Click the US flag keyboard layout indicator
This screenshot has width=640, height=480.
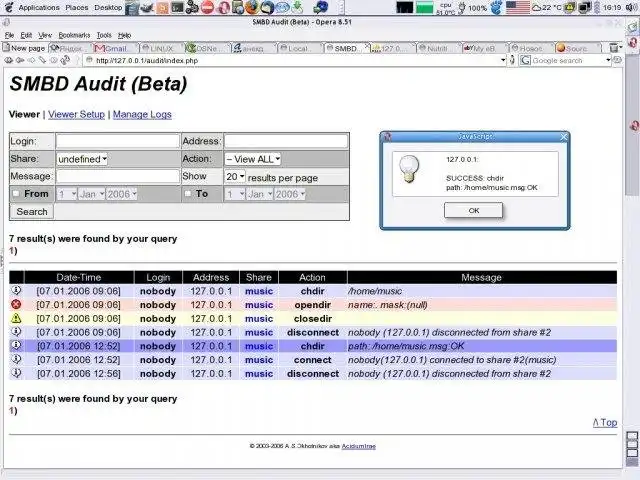[x=518, y=7]
